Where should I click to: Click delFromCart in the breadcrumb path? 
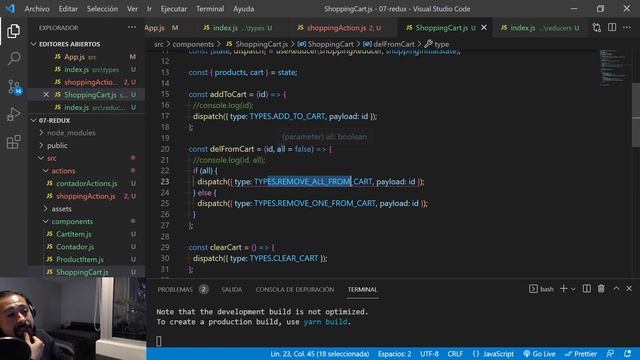pyautogui.click(x=393, y=44)
